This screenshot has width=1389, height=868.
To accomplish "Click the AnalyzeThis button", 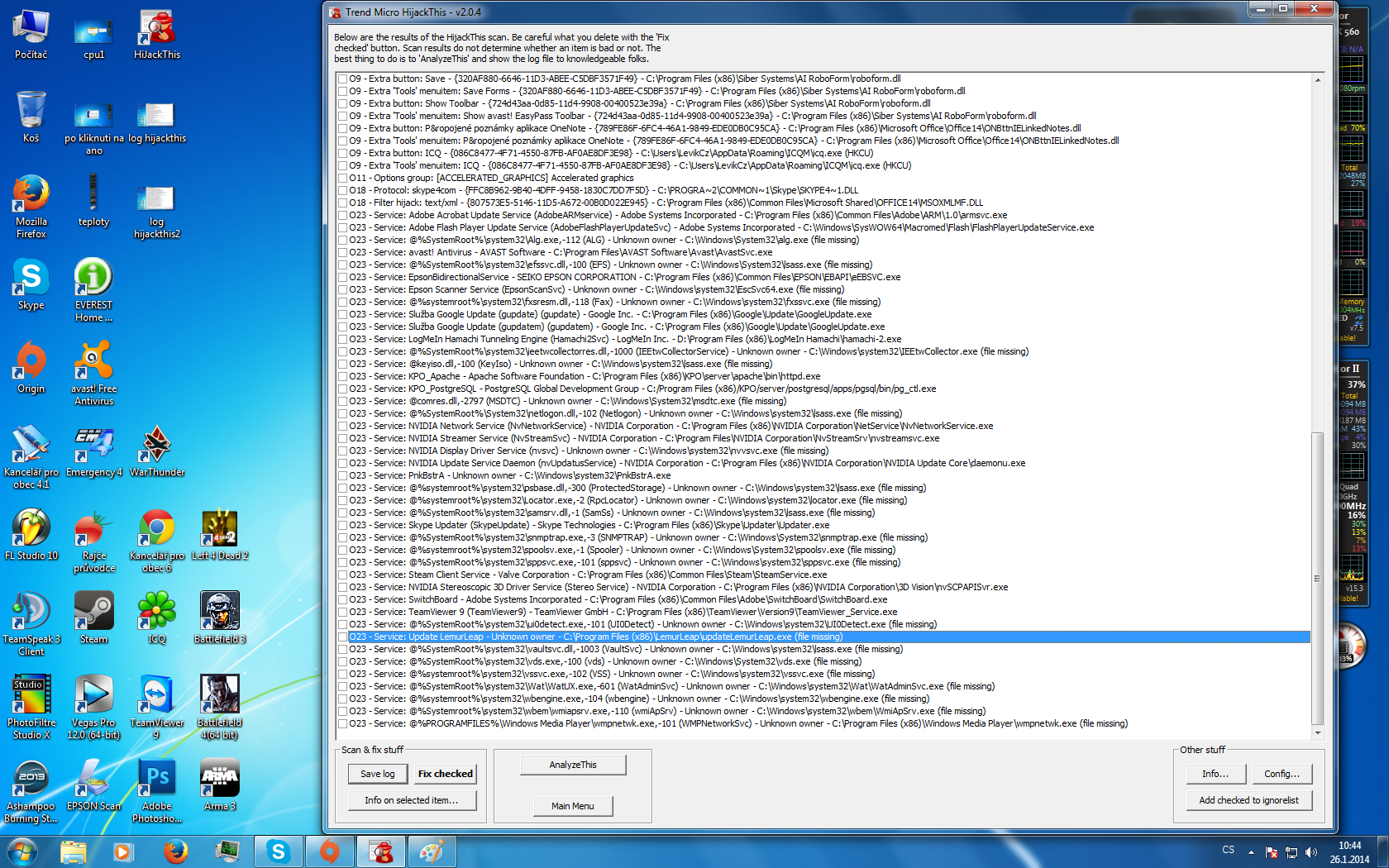I will (x=572, y=765).
